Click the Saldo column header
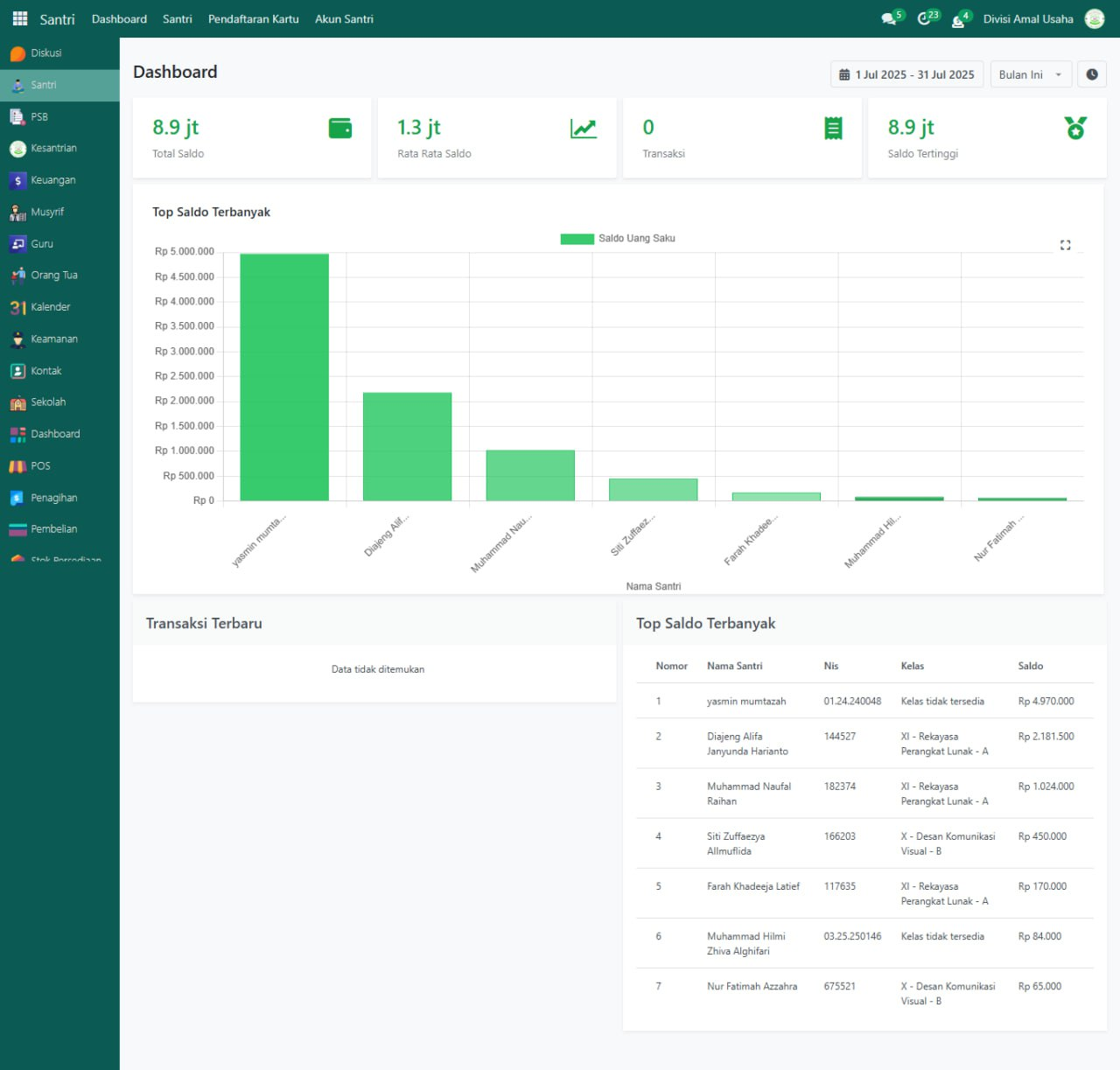The height and width of the screenshot is (1070, 1120). pos(1030,666)
